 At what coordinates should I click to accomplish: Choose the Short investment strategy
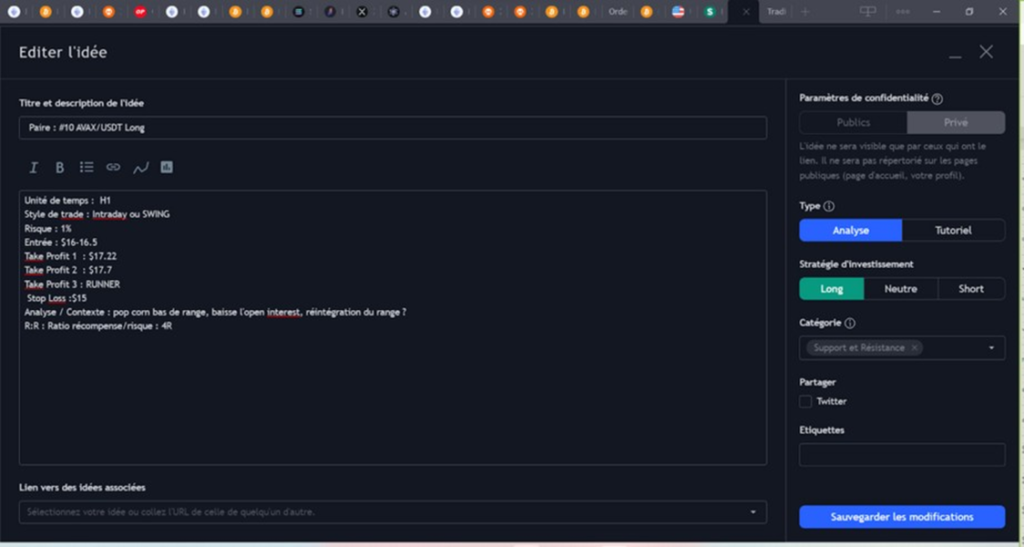point(971,289)
